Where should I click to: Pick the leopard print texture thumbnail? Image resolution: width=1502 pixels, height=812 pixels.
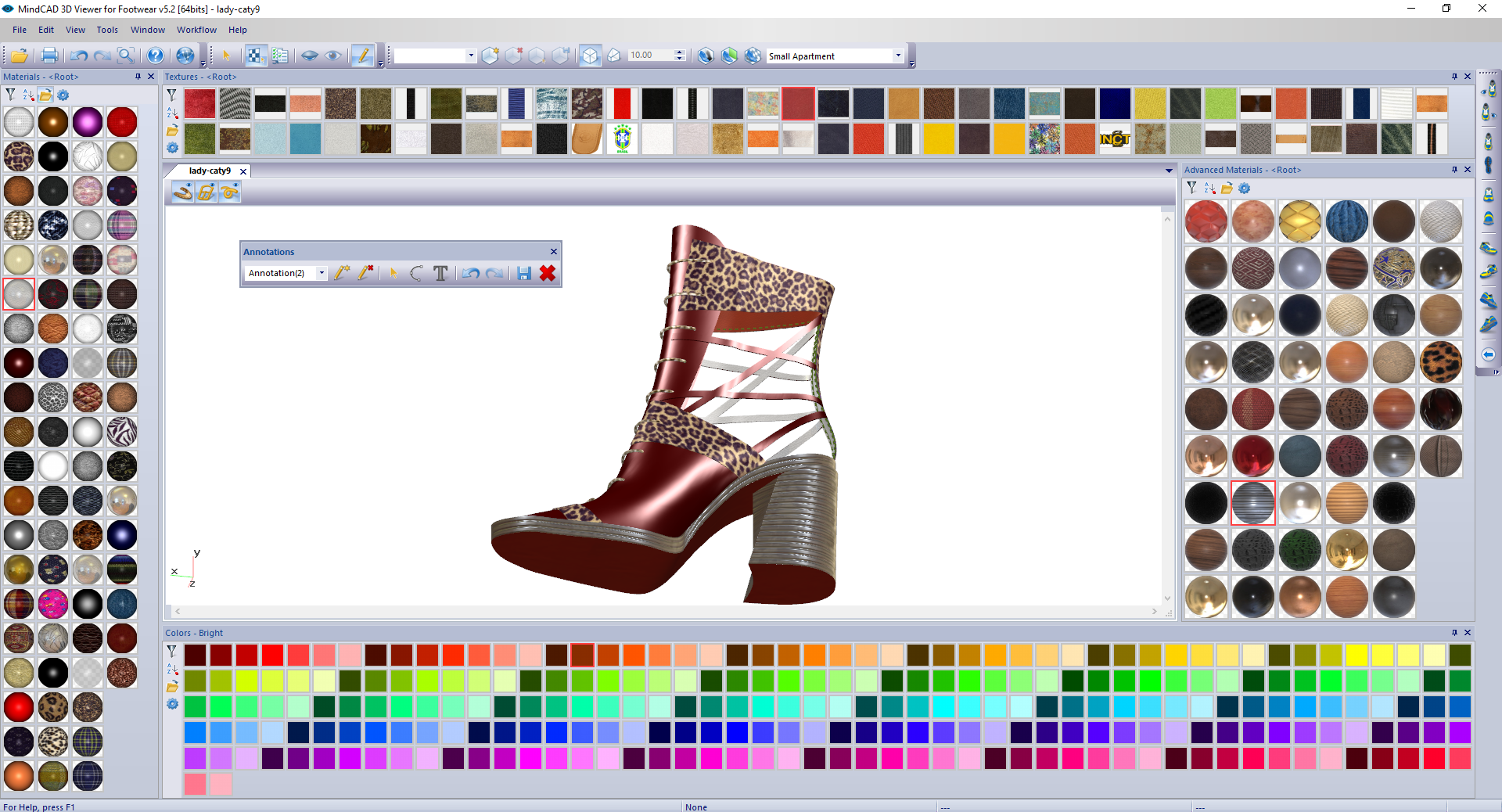pos(1442,362)
